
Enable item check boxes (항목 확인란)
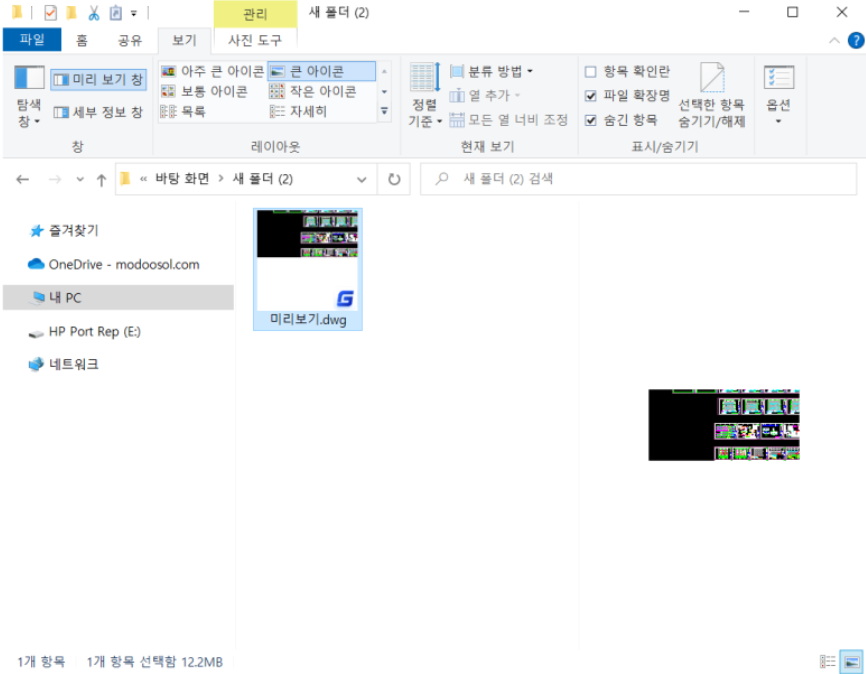(x=627, y=71)
